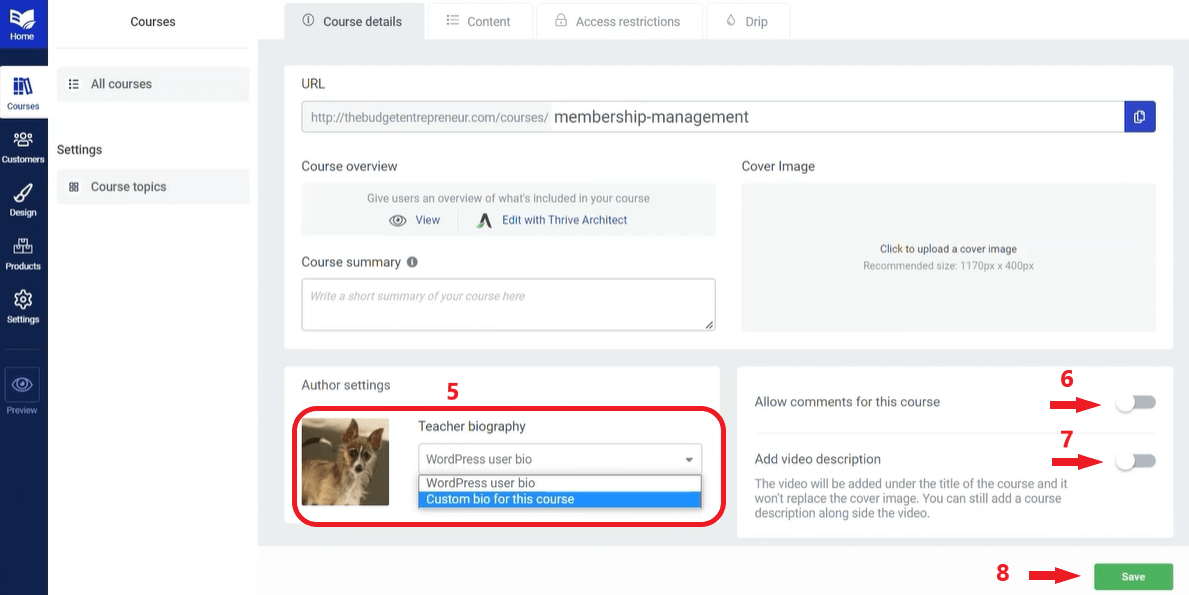Click the Preview eye icon
Screen dimensions: 1189x595
[22, 384]
